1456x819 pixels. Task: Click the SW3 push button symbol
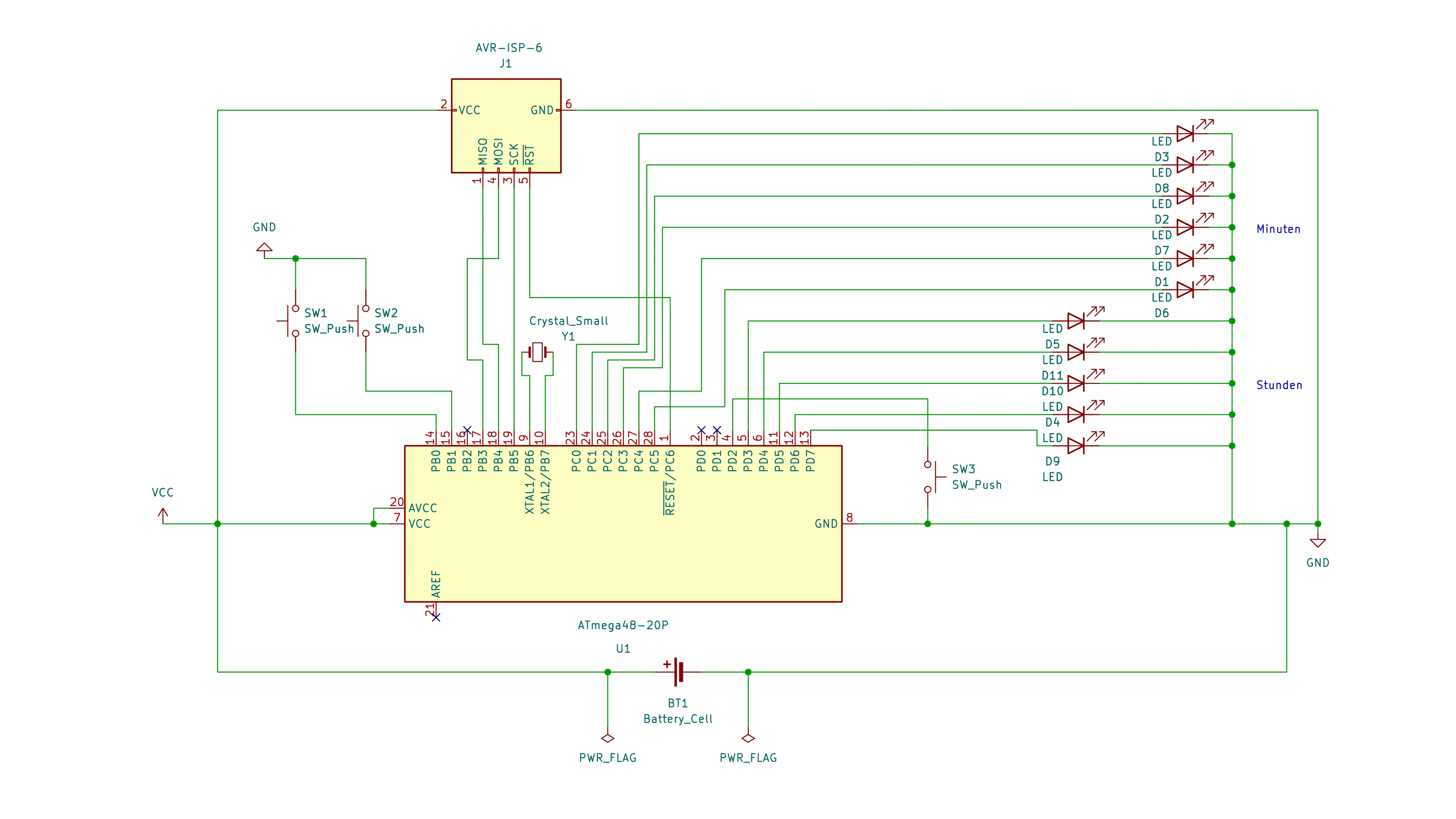(931, 476)
